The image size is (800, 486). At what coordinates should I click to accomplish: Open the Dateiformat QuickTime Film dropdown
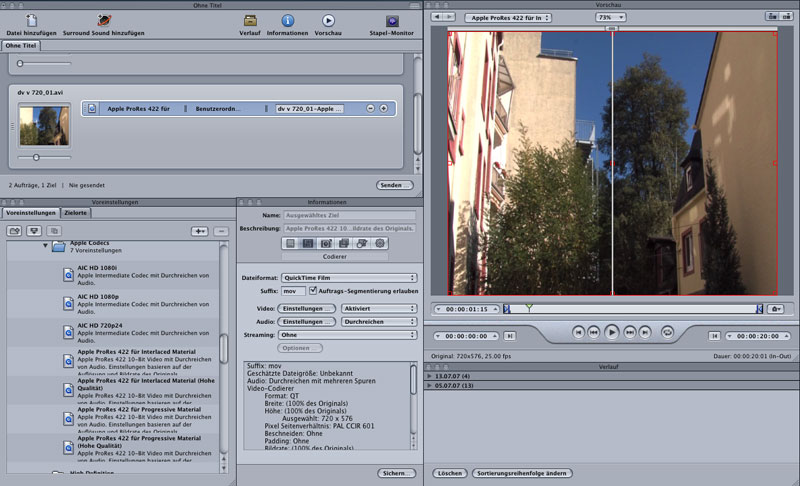pyautogui.click(x=348, y=277)
